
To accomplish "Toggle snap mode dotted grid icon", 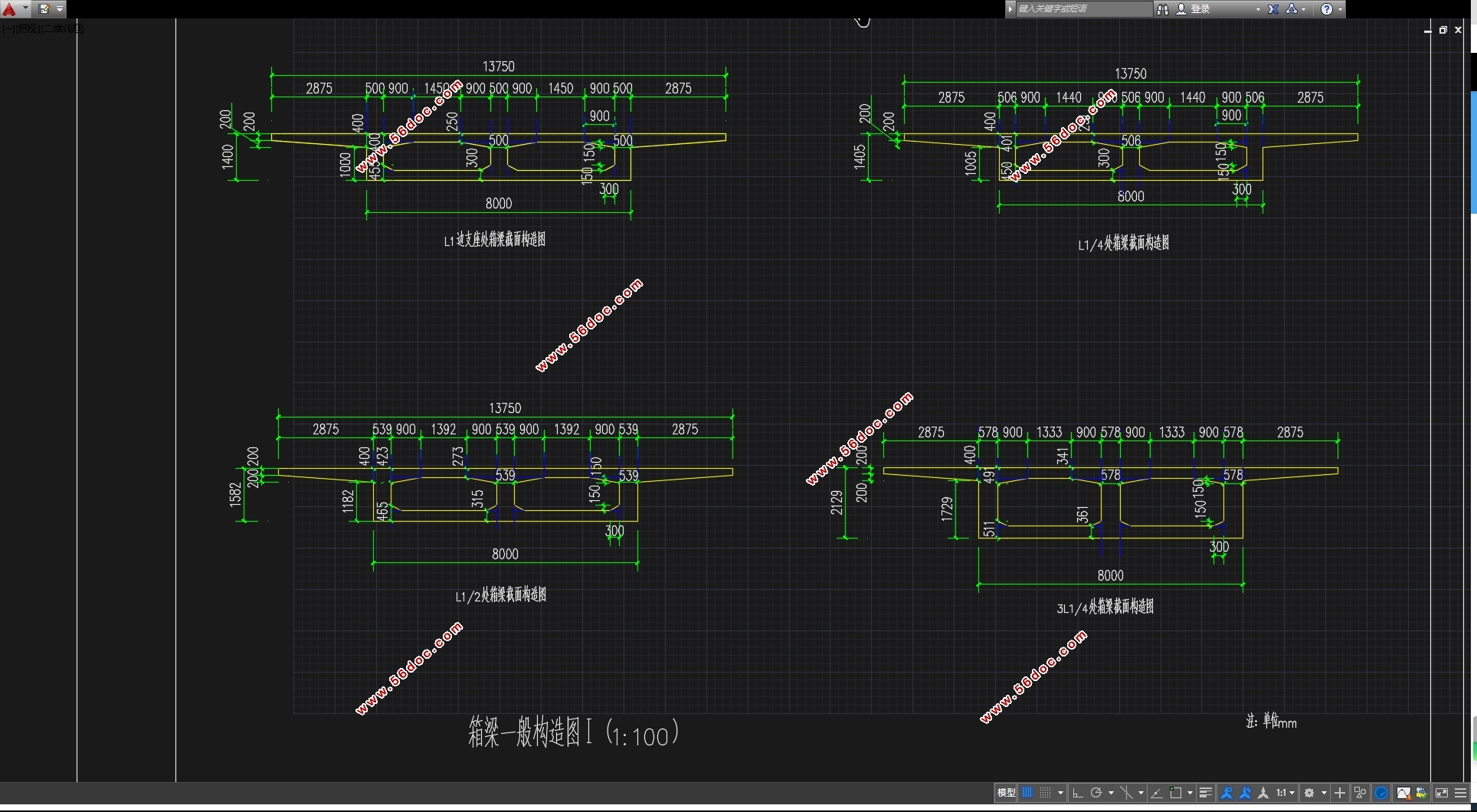I will pos(1046,793).
